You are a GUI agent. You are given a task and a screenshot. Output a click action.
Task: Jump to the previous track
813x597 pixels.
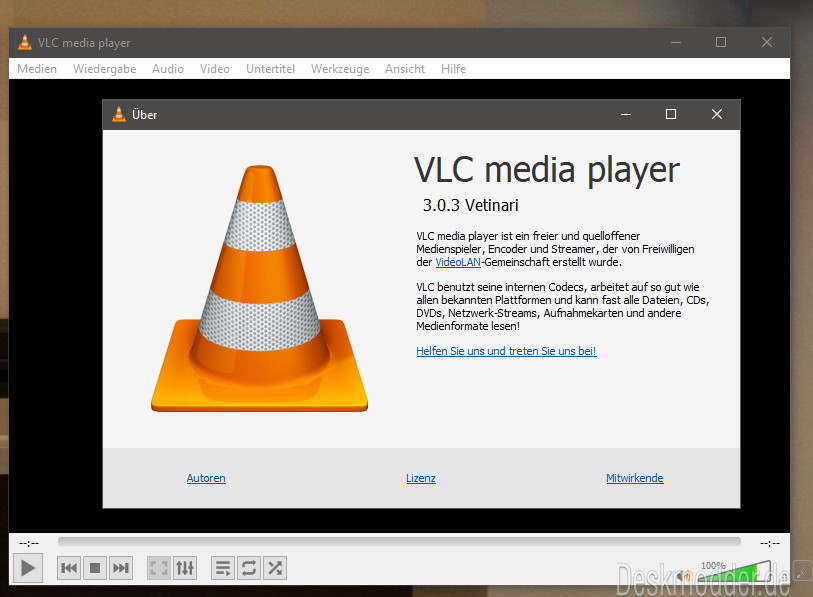click(x=69, y=568)
